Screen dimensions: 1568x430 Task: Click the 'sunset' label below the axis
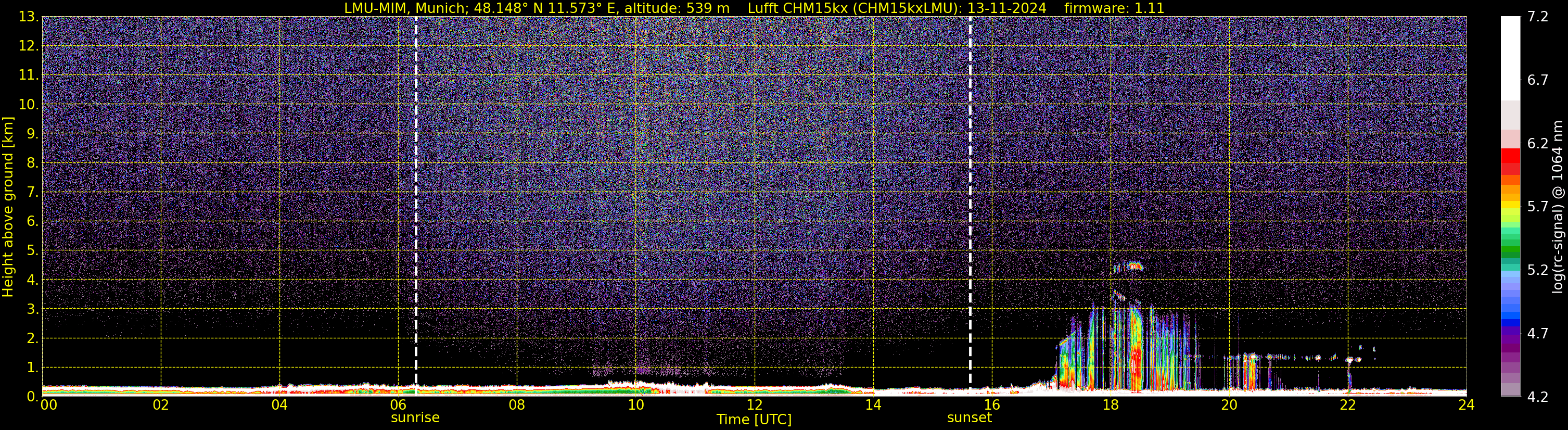click(969, 418)
